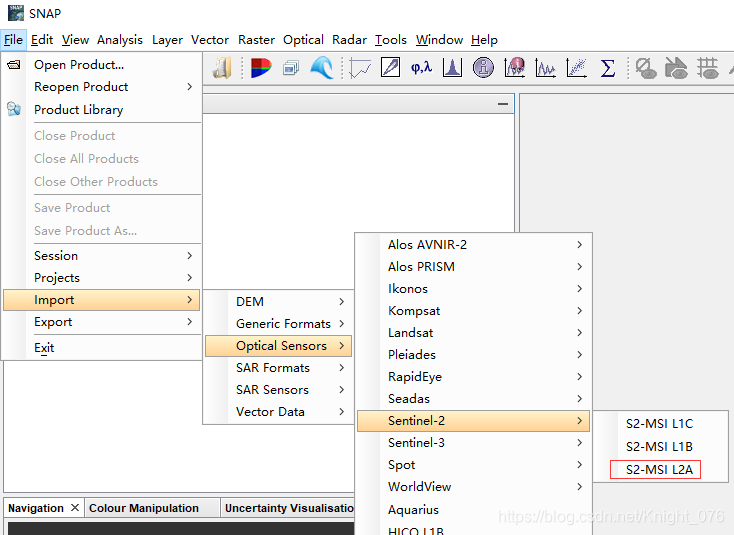The height and width of the screenshot is (535, 734).
Task: Open the histogram tool icon
Action: tap(452, 68)
